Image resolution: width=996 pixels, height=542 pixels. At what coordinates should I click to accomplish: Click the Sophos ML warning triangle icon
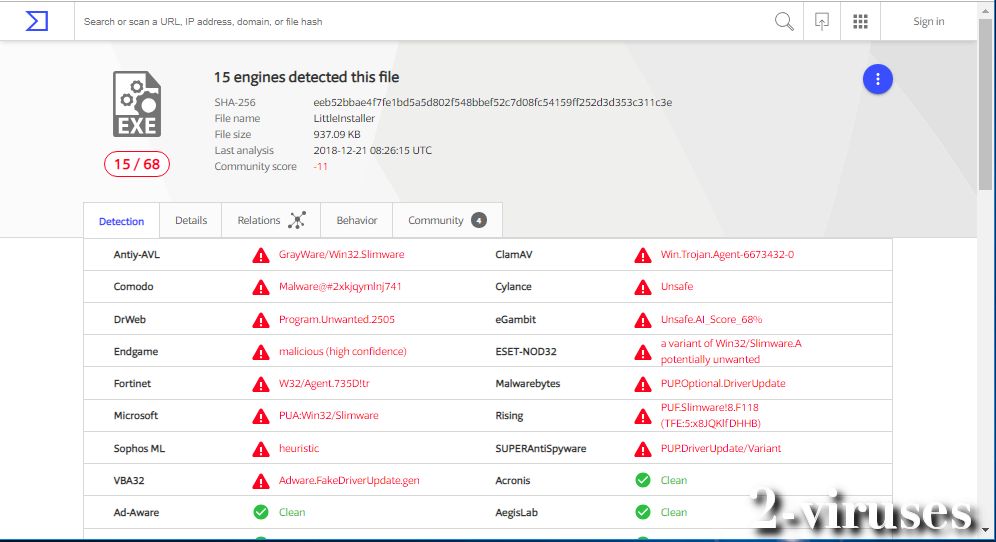(x=260, y=449)
